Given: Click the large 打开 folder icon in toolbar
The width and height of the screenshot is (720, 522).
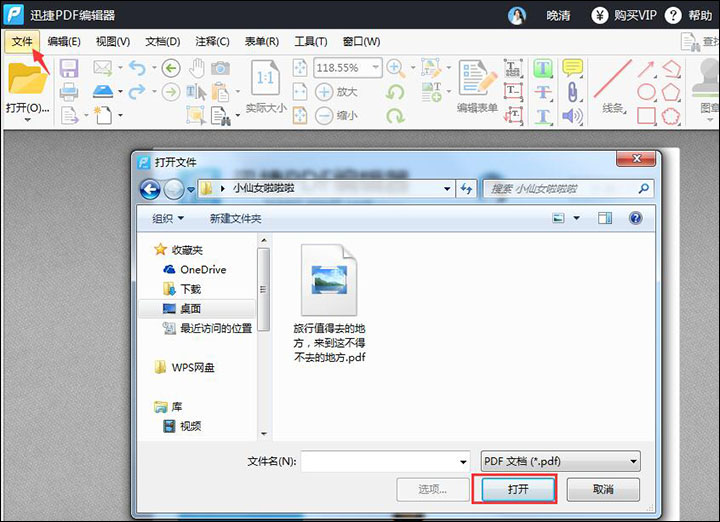Looking at the screenshot, I should click(x=27, y=78).
